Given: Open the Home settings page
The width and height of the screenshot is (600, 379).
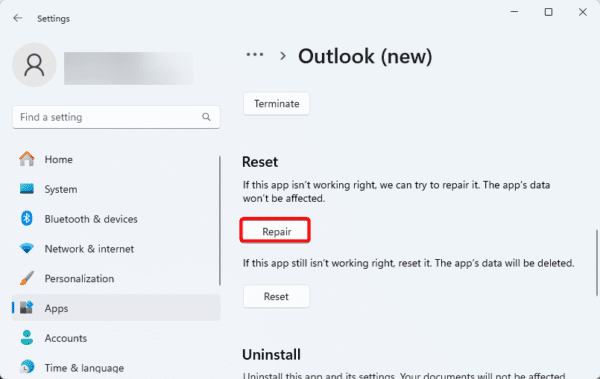Looking at the screenshot, I should (x=116, y=159).
